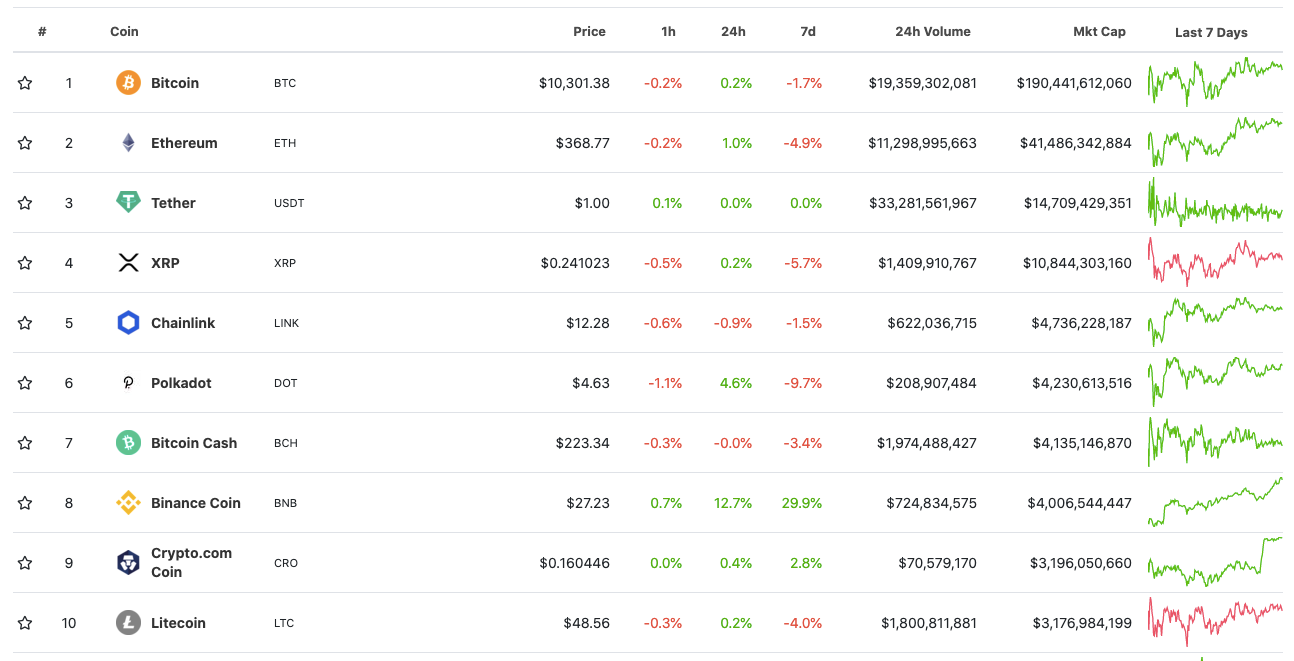Favorite Bitcoin Cash with the star

(25, 443)
